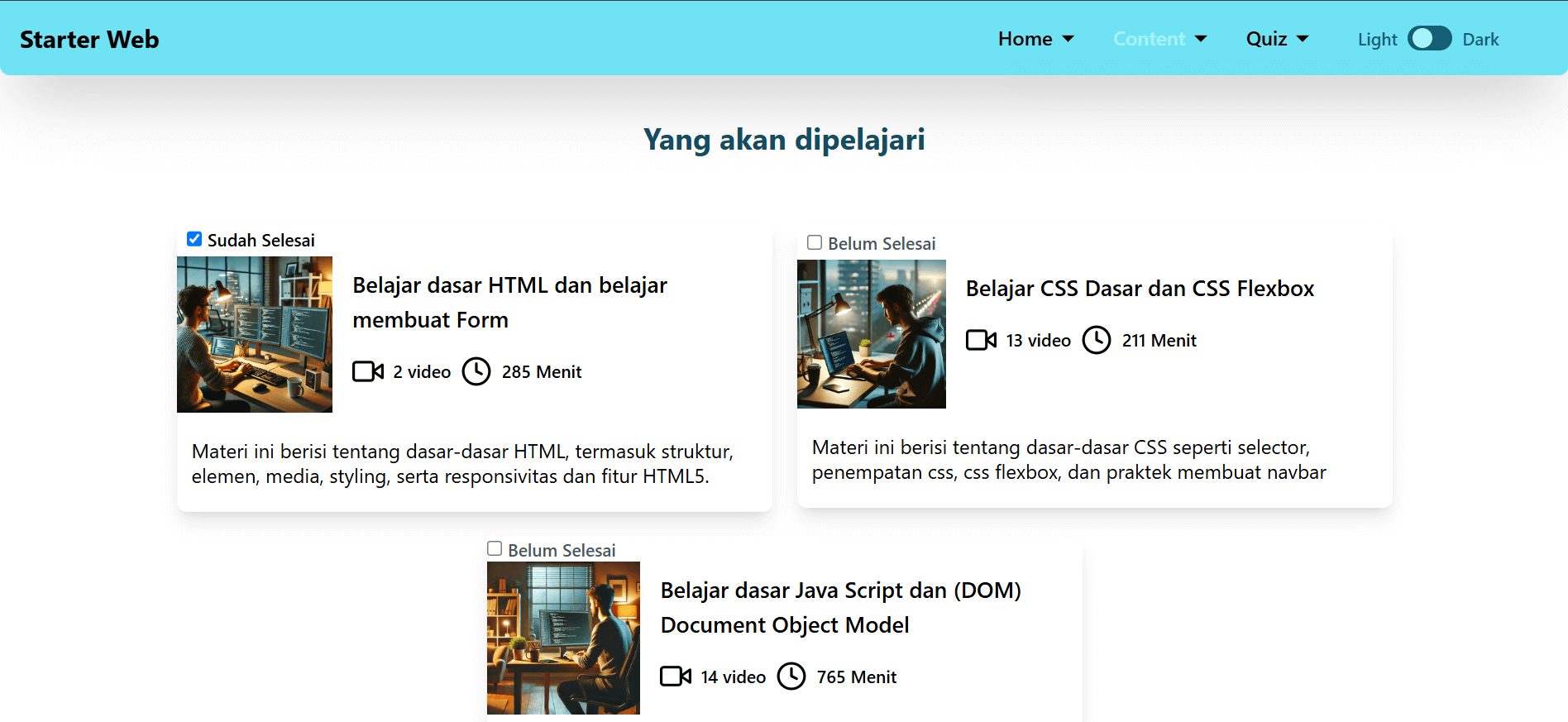The image size is (1568, 722).
Task: Click the '14 video' count text
Action: point(733,677)
